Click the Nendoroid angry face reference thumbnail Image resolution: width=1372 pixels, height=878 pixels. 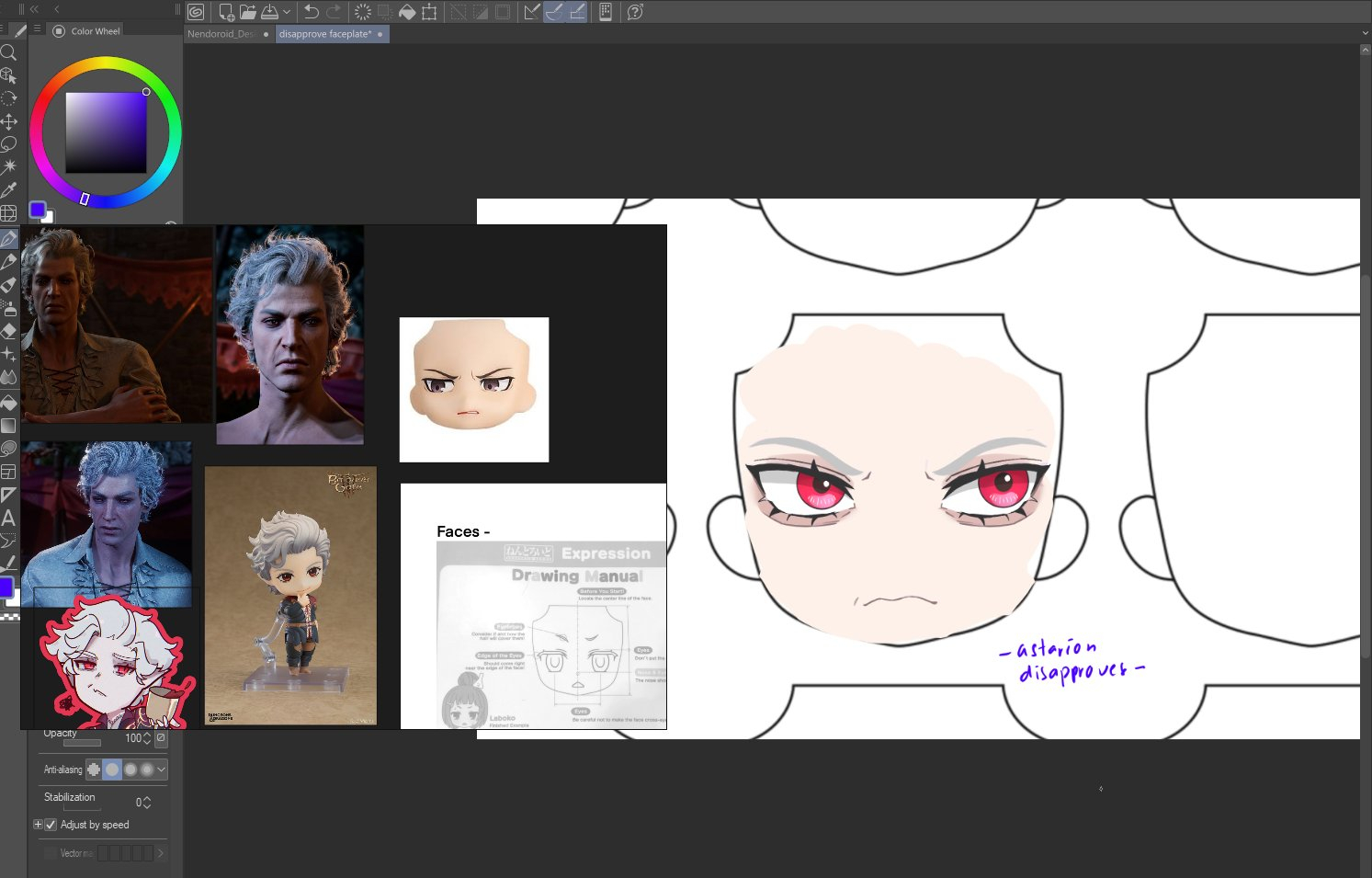(x=473, y=389)
